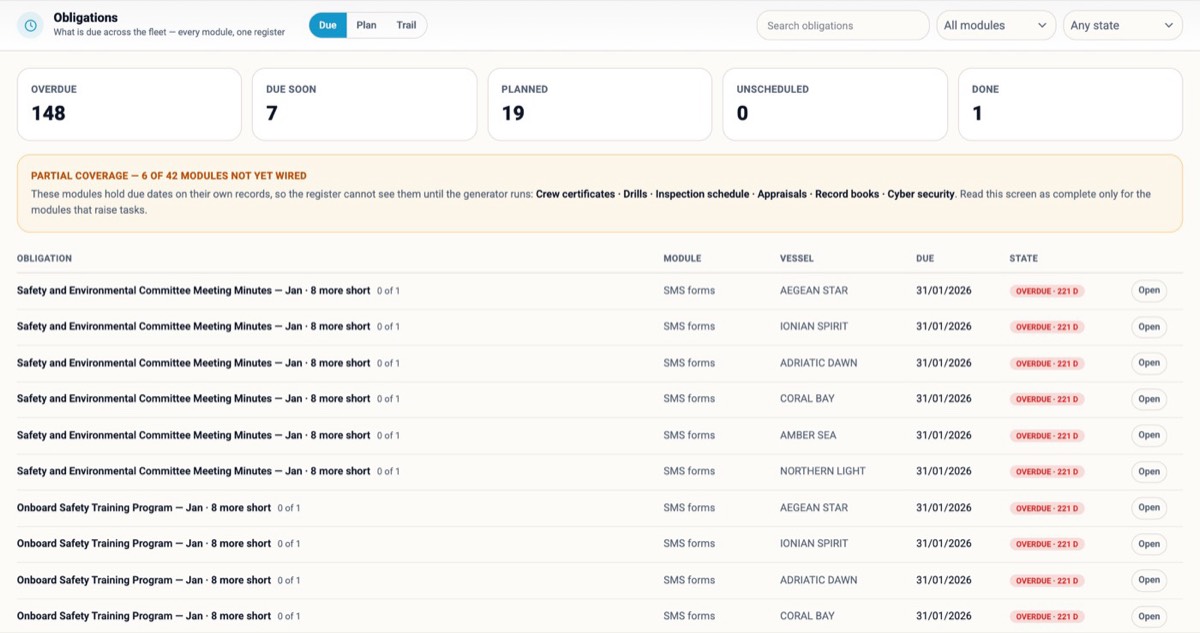Viewport: 1200px width, 633px height.
Task: Click the AEGEAN STAR vessel in Committee Minutes row
Action: [814, 291]
